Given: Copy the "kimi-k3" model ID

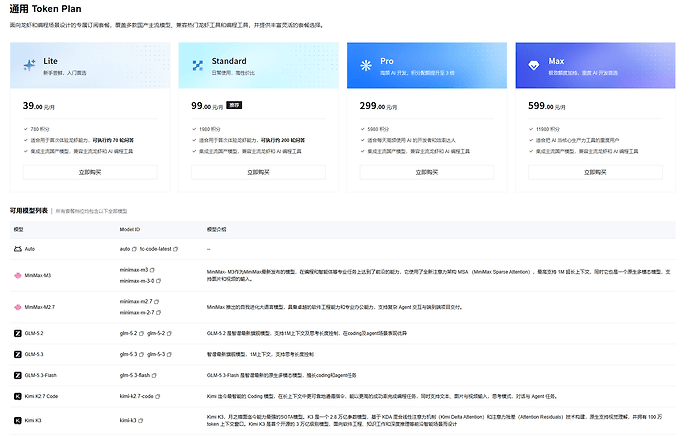Looking at the screenshot, I should tap(141, 421).
